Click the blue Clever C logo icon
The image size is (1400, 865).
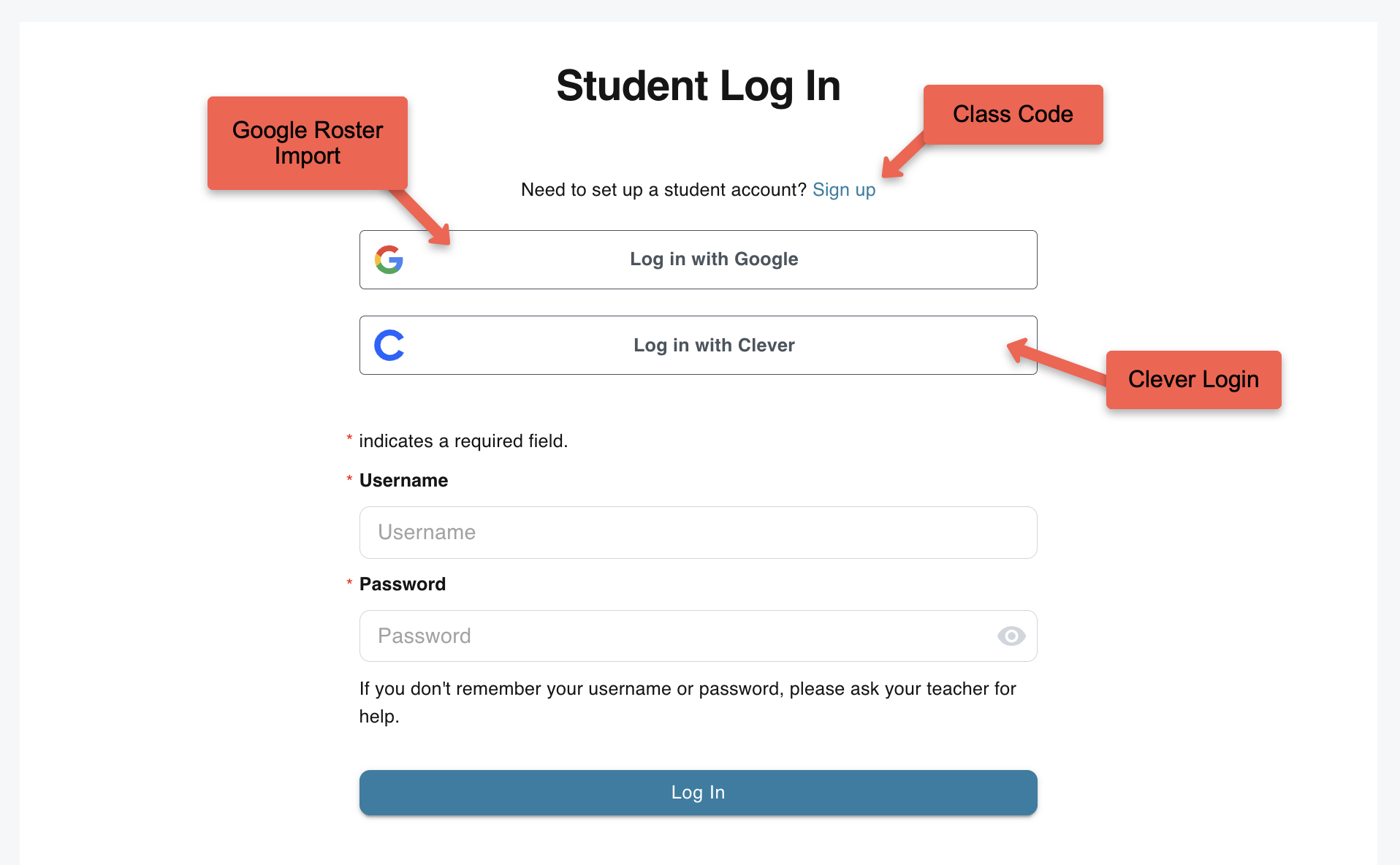(389, 345)
